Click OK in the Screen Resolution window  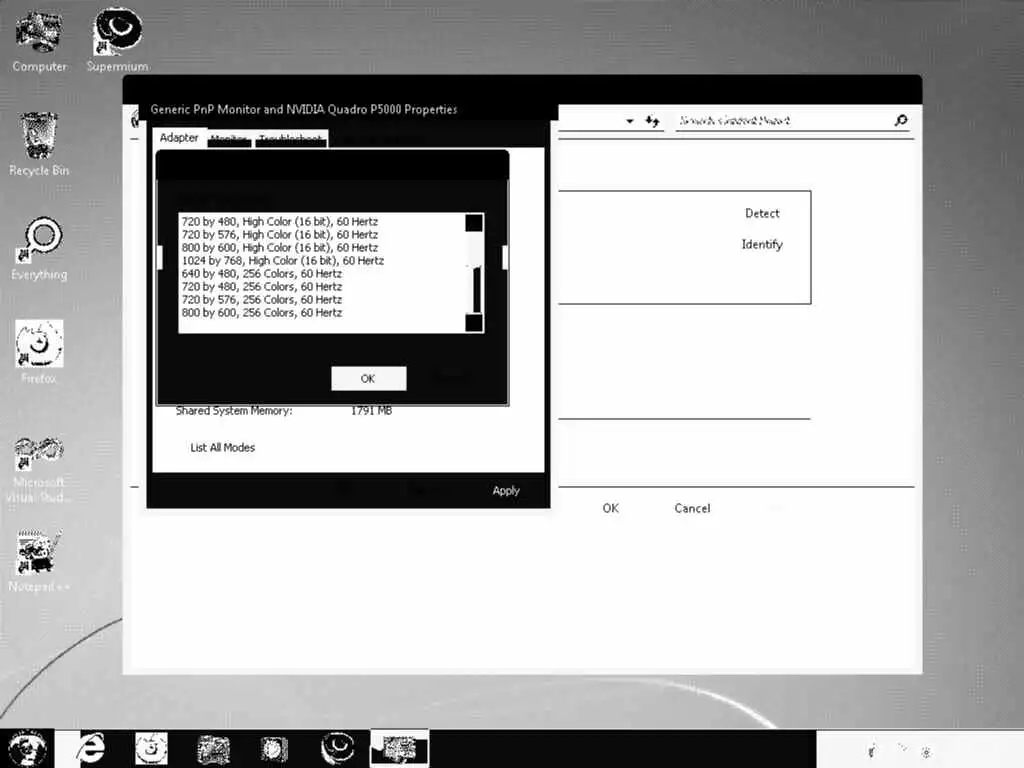coord(611,508)
